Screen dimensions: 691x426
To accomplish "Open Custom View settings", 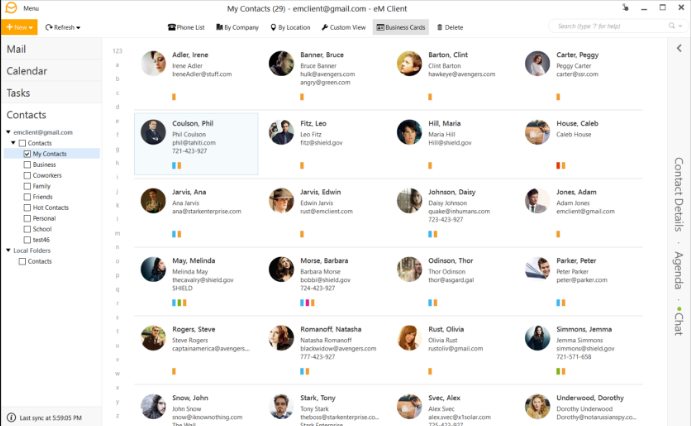I will [x=343, y=27].
